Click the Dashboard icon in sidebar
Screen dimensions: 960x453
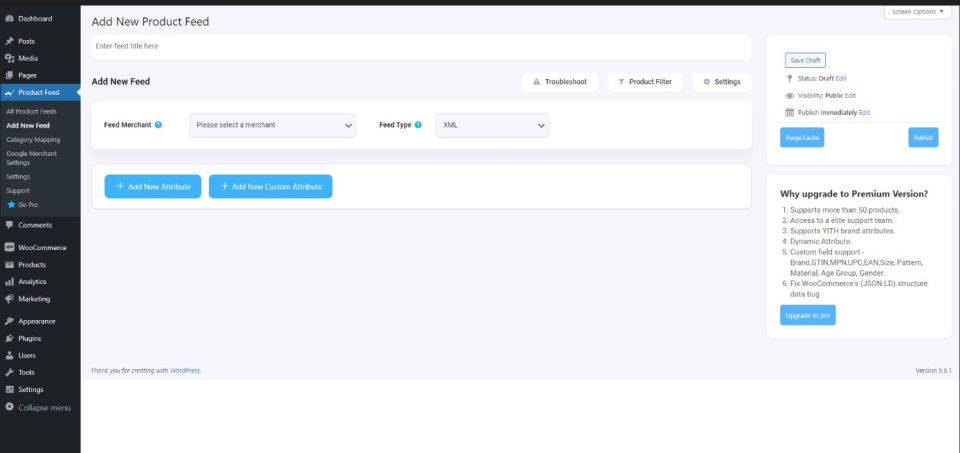click(9, 19)
